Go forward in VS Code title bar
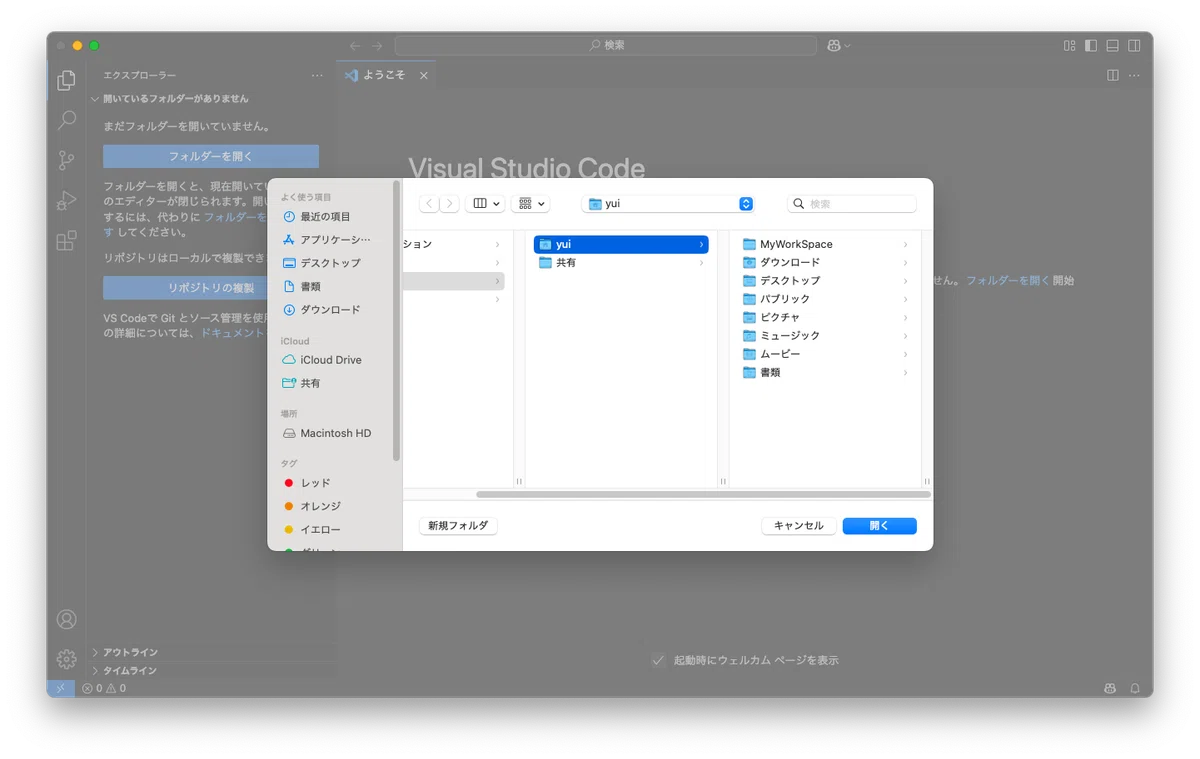 pos(377,46)
